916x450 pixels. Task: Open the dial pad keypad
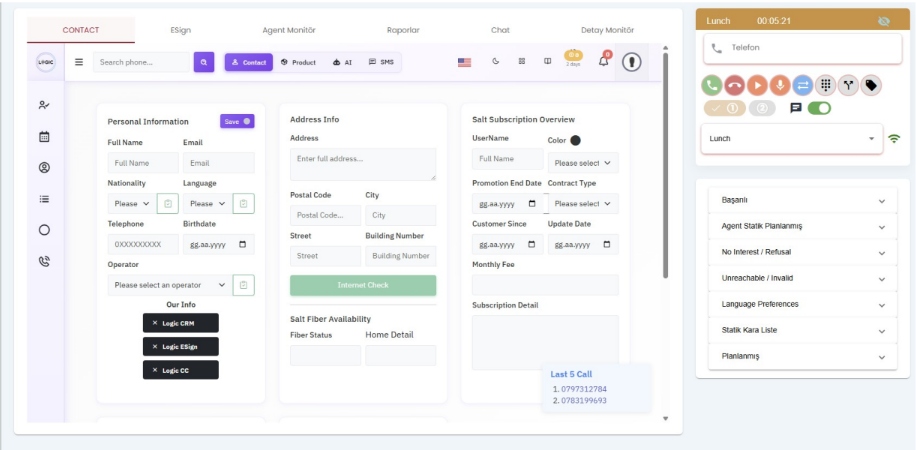point(825,85)
